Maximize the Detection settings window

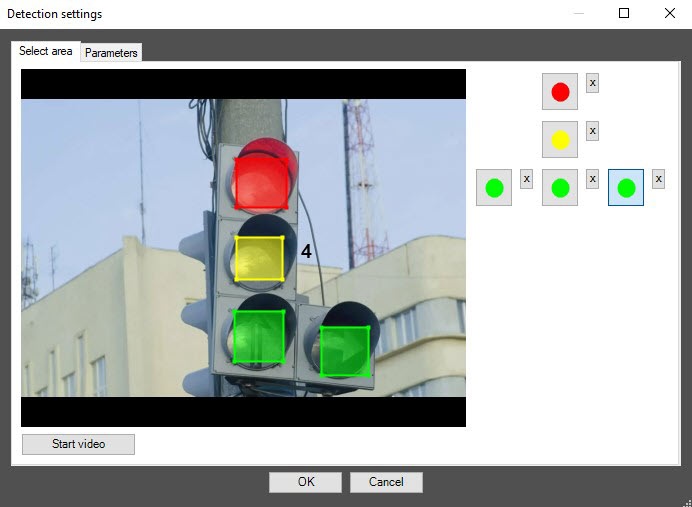tap(624, 13)
